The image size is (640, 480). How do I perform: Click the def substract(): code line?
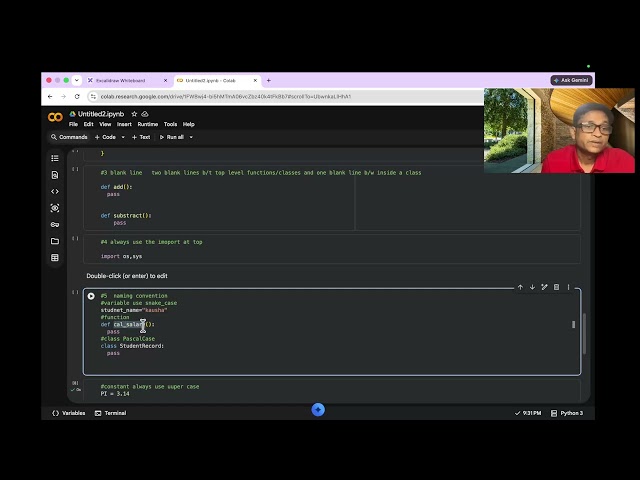(126, 216)
